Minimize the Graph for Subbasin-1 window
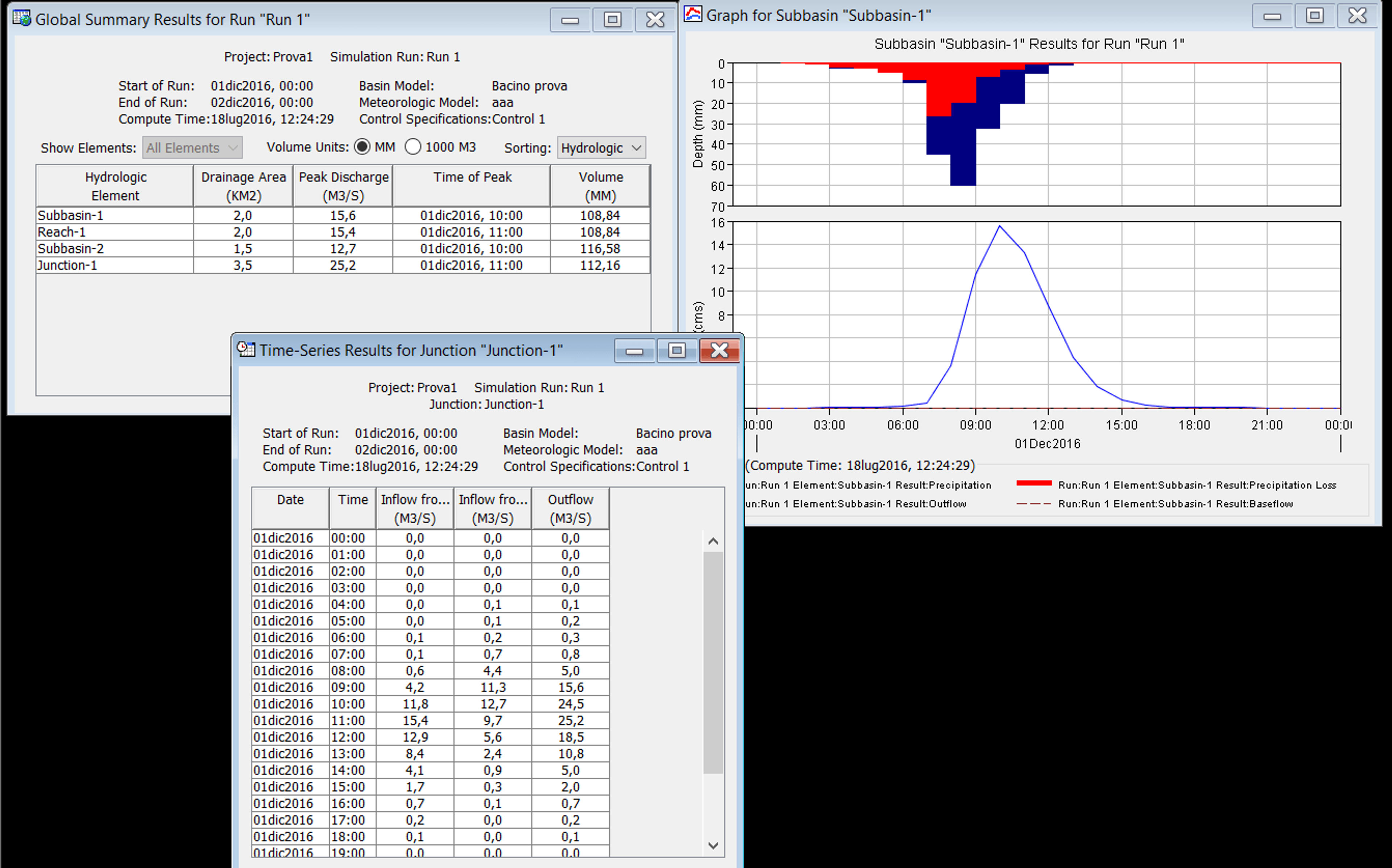Viewport: 1392px width, 868px height. coord(1272,16)
